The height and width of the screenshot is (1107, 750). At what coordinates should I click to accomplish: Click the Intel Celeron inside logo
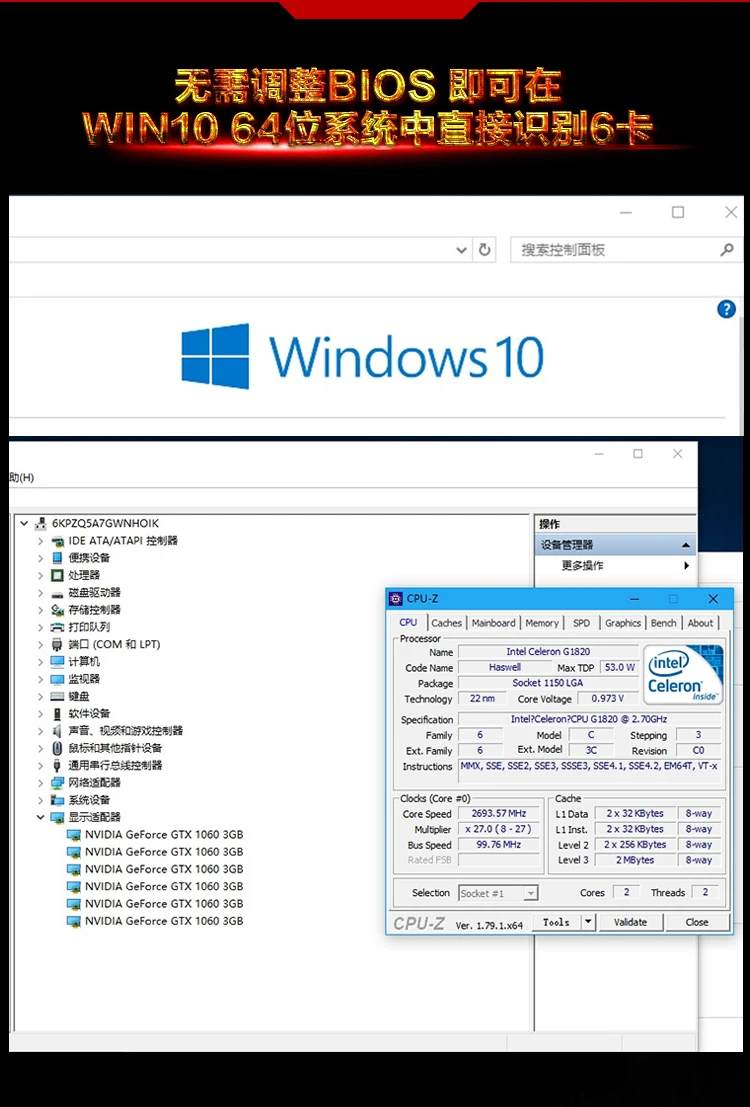click(683, 674)
